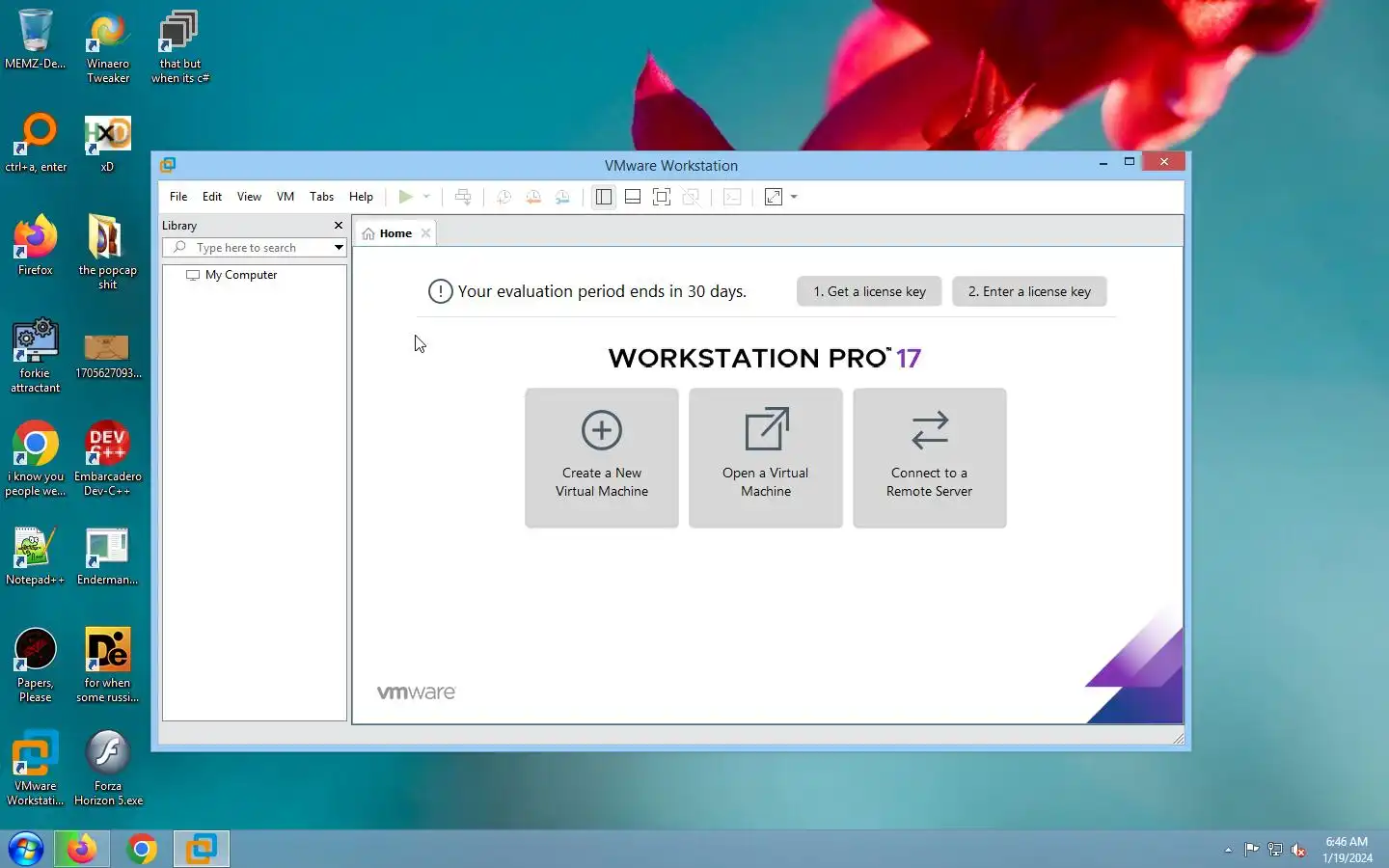Select the MEMZ-De... recycle bin icon
This screenshot has height=868, width=1389.
pyautogui.click(x=36, y=40)
